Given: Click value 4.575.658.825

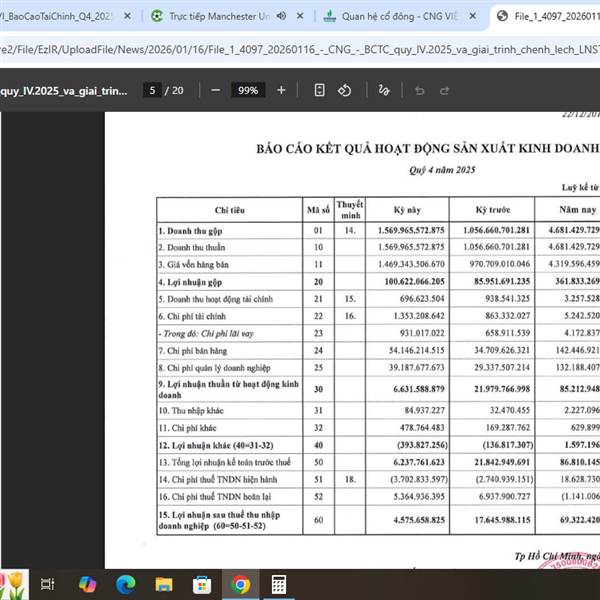Looking at the screenshot, I should (419, 520).
